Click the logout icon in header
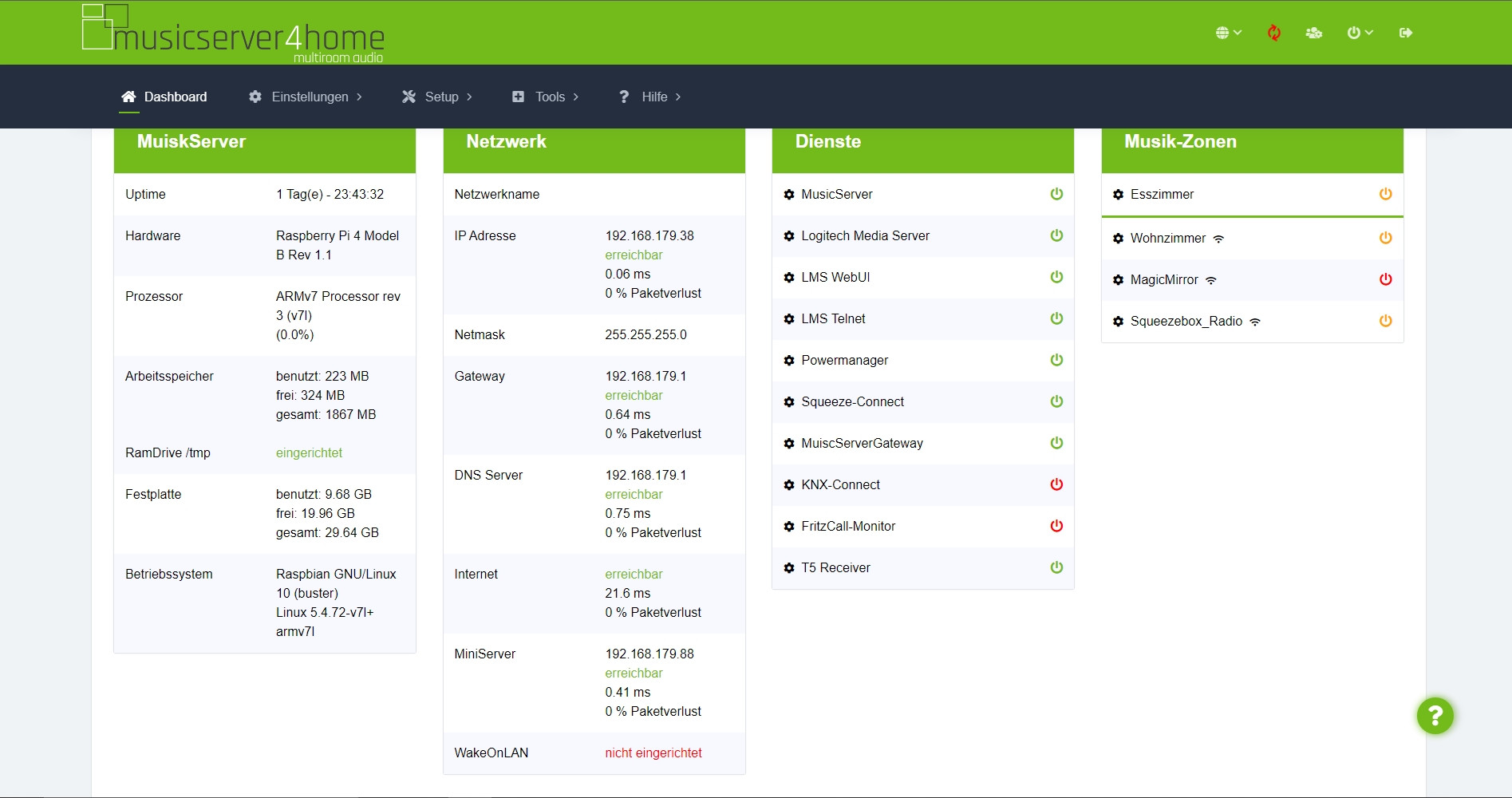This screenshot has width=1512, height=798. 1406,33
